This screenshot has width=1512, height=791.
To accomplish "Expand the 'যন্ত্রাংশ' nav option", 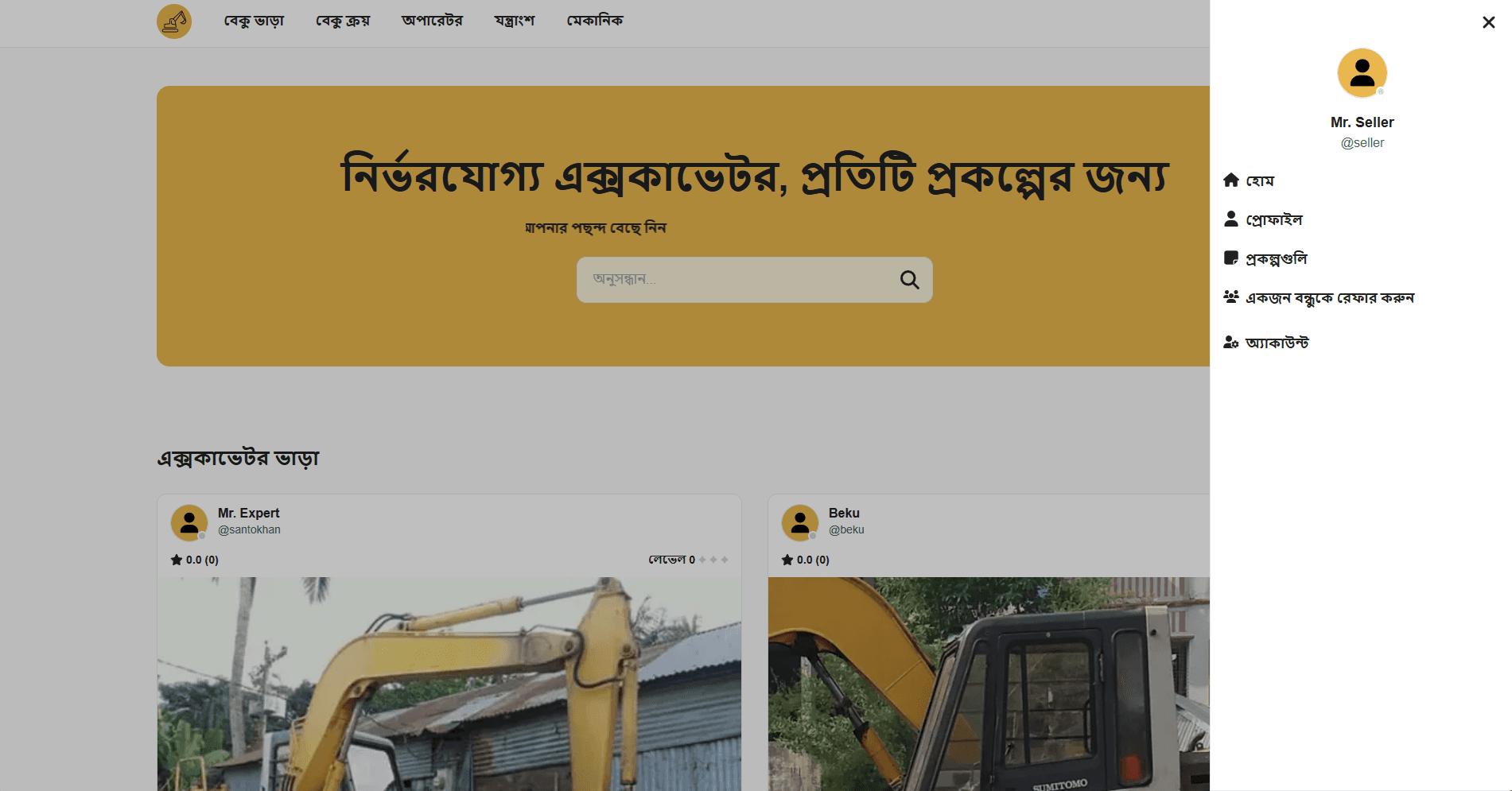I will pyautogui.click(x=514, y=20).
